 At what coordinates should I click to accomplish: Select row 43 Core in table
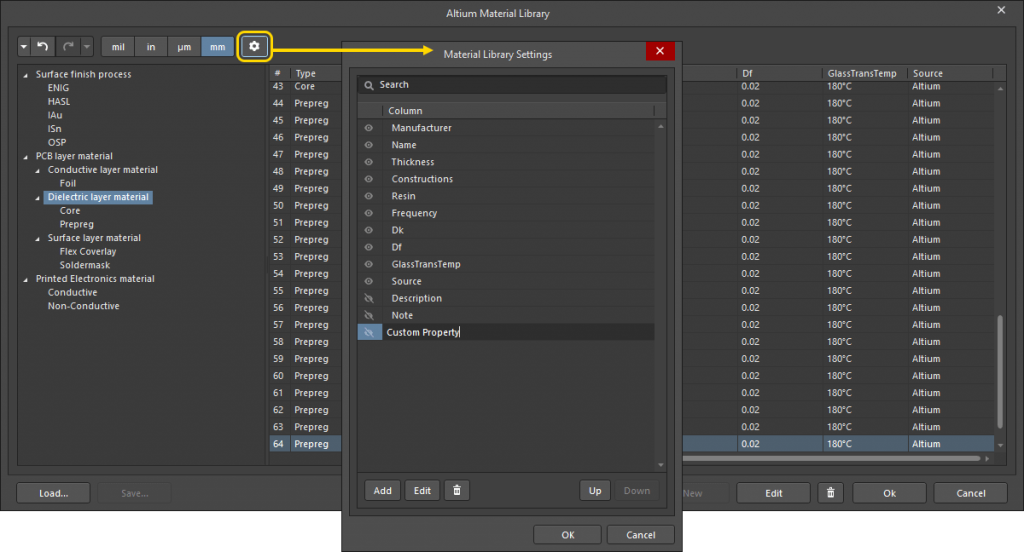(306, 87)
